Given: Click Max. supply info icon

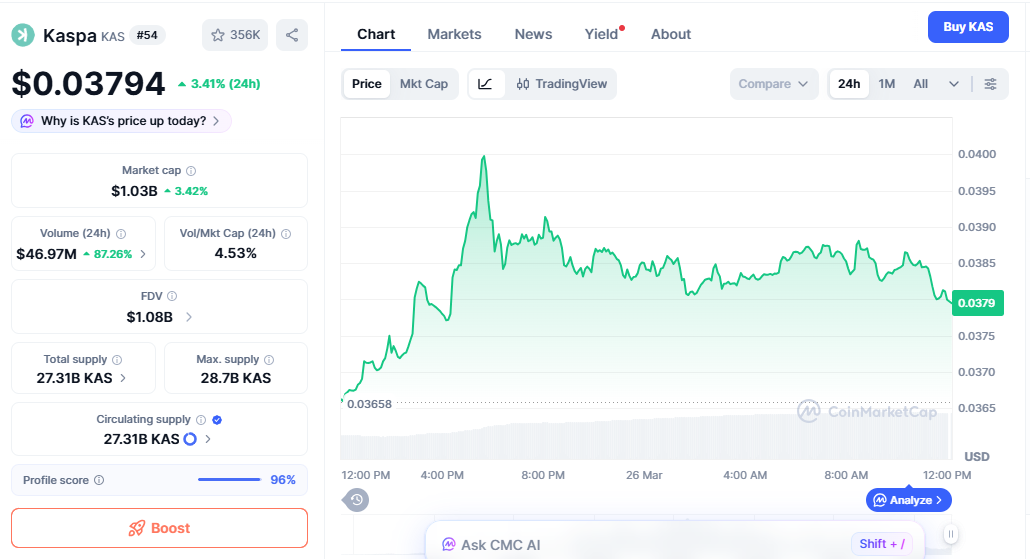Looking at the screenshot, I should 269,360.
